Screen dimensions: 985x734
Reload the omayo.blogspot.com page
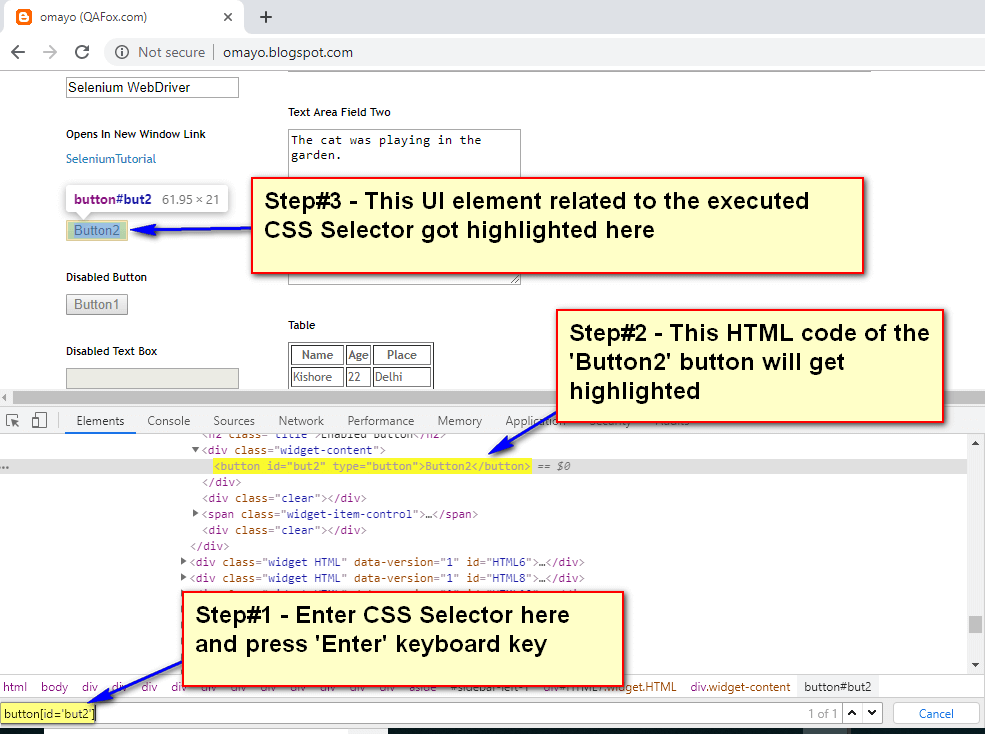82,52
